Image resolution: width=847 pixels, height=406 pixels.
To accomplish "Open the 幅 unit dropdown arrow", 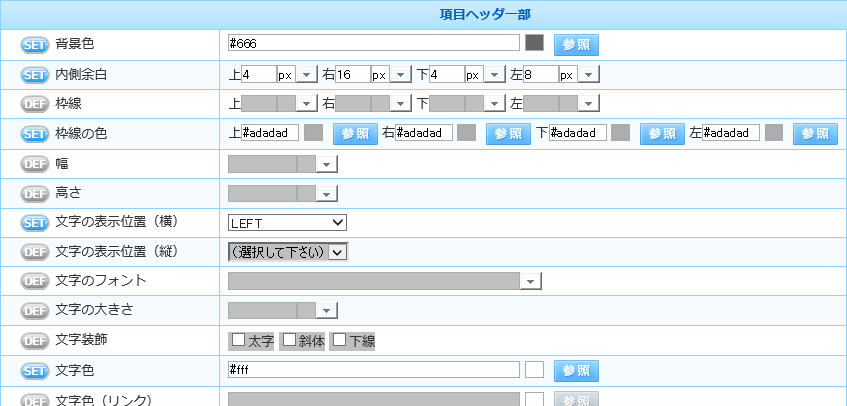I will tap(326, 164).
